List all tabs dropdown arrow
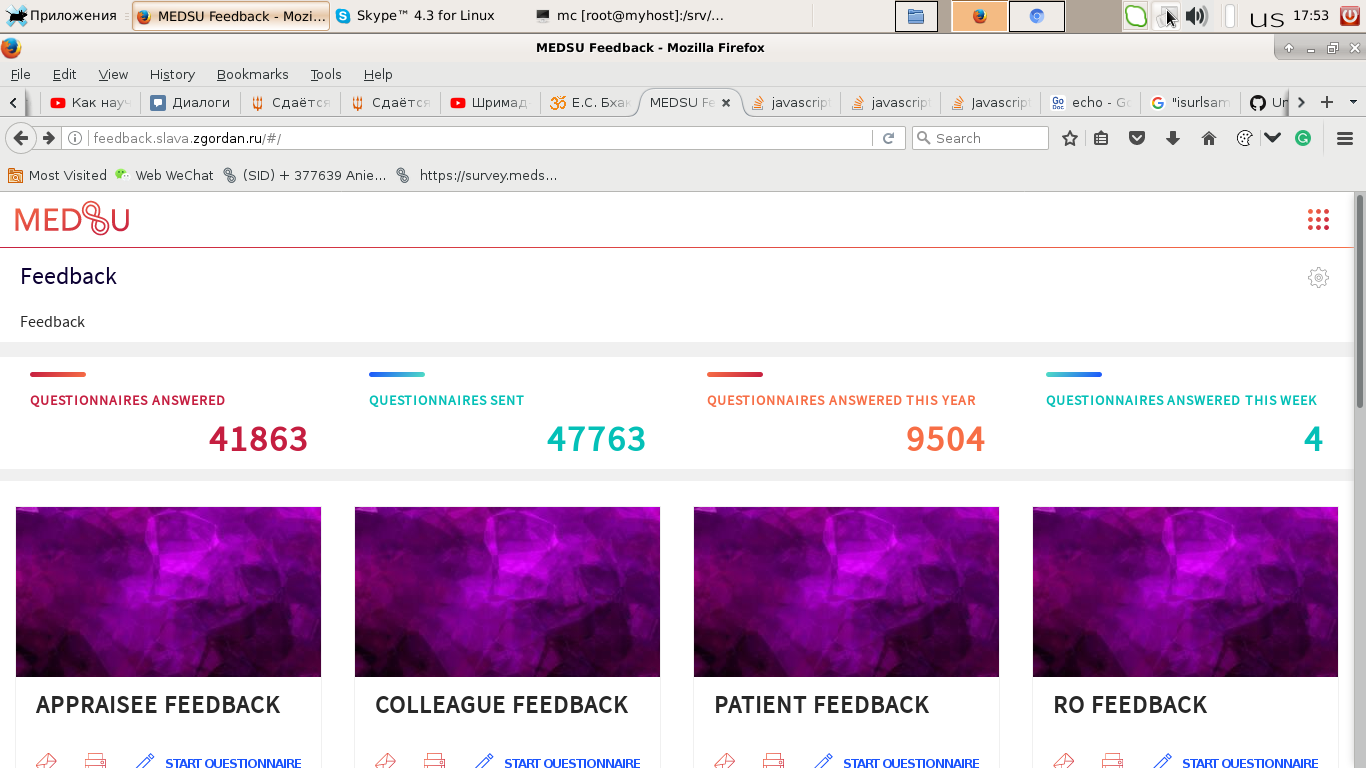The width and height of the screenshot is (1366, 768). (1353, 102)
